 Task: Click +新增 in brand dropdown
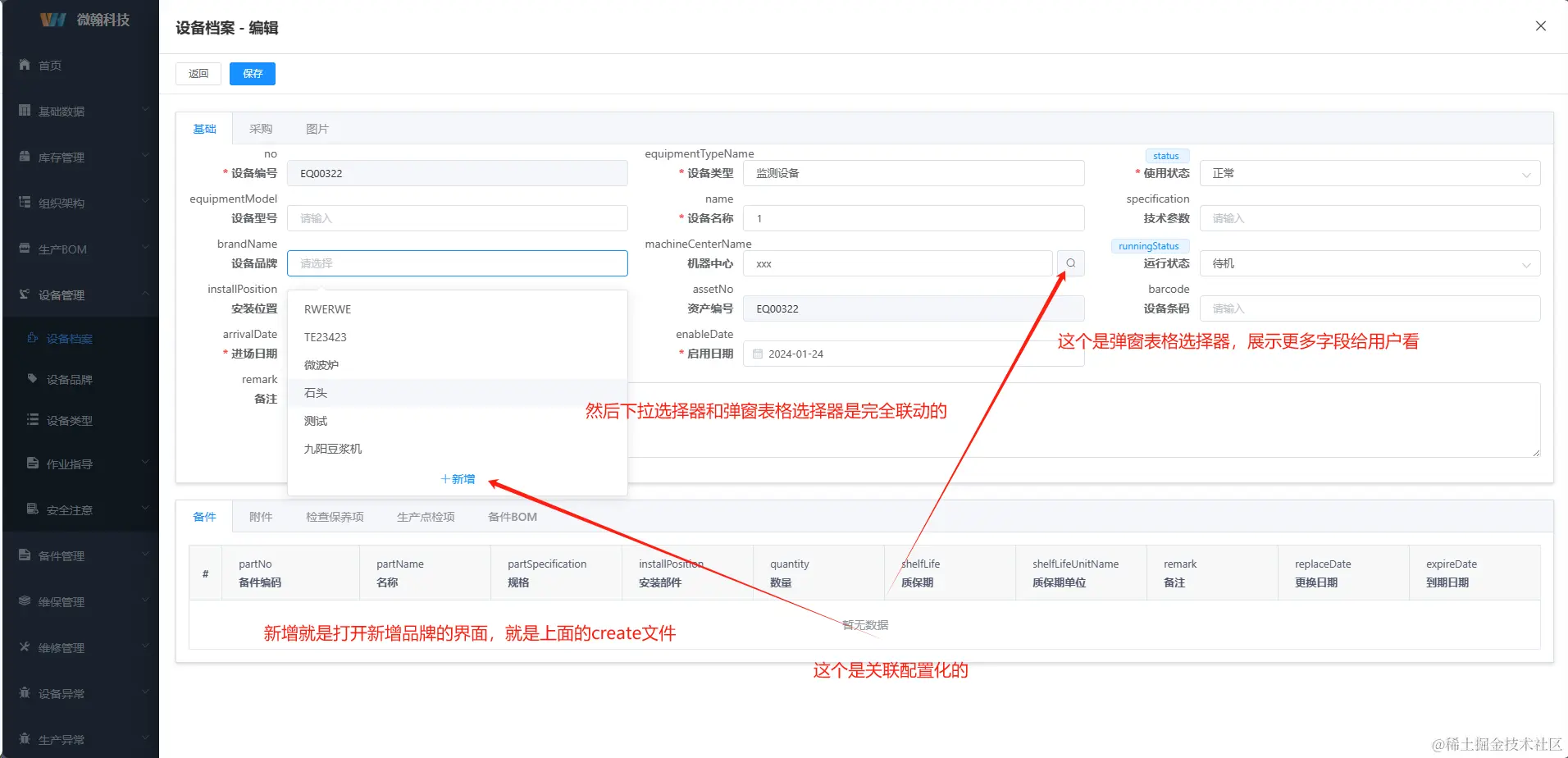coord(458,479)
